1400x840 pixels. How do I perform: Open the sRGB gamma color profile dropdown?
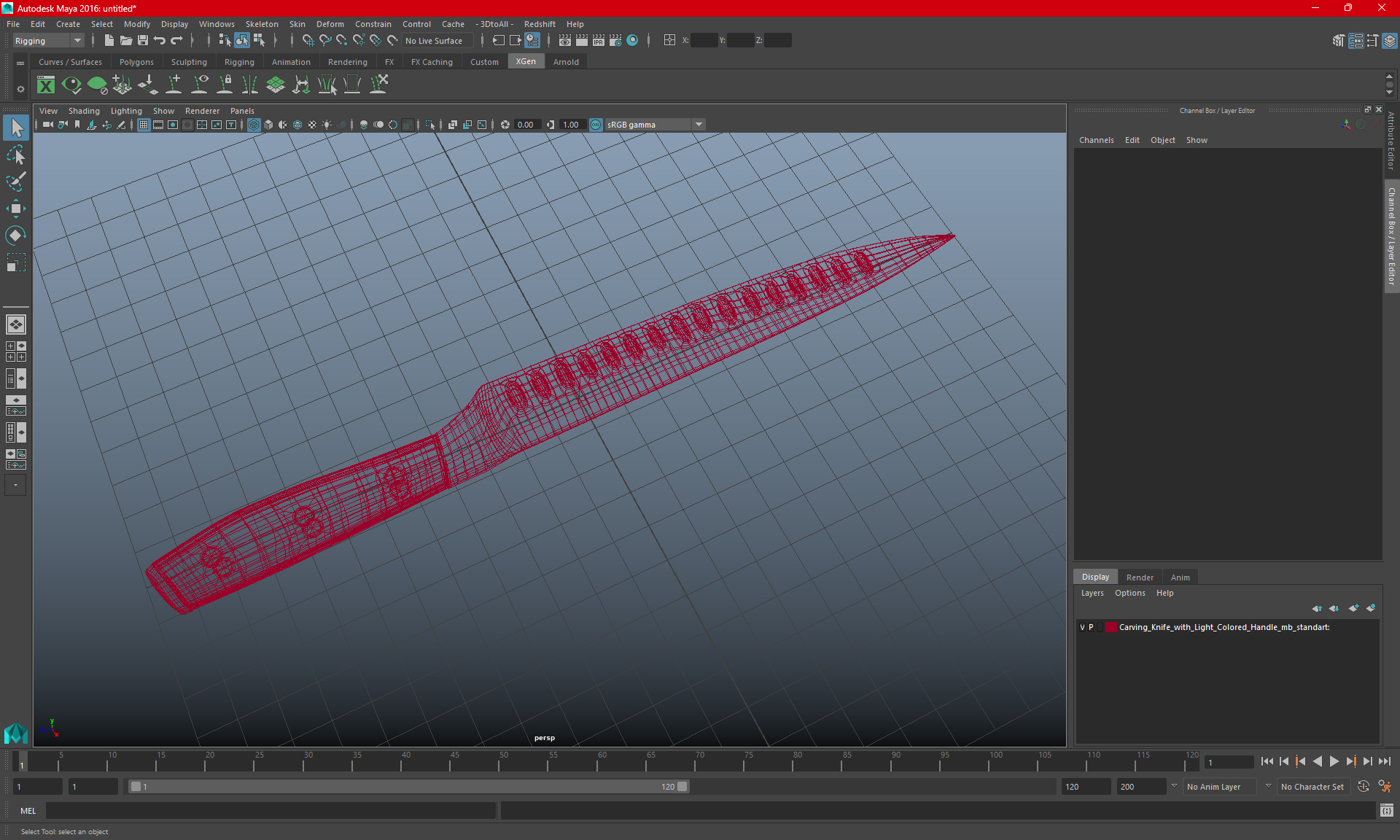(x=700, y=123)
